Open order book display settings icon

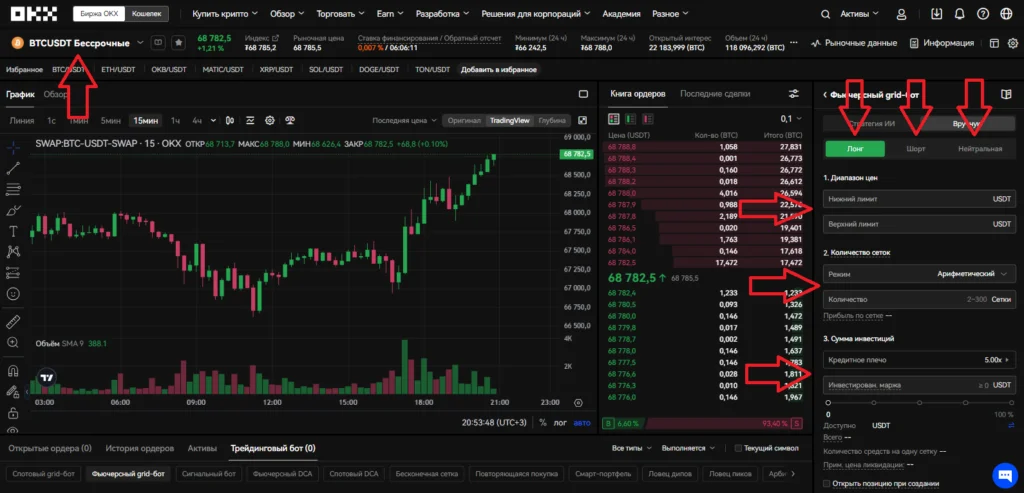[794, 94]
